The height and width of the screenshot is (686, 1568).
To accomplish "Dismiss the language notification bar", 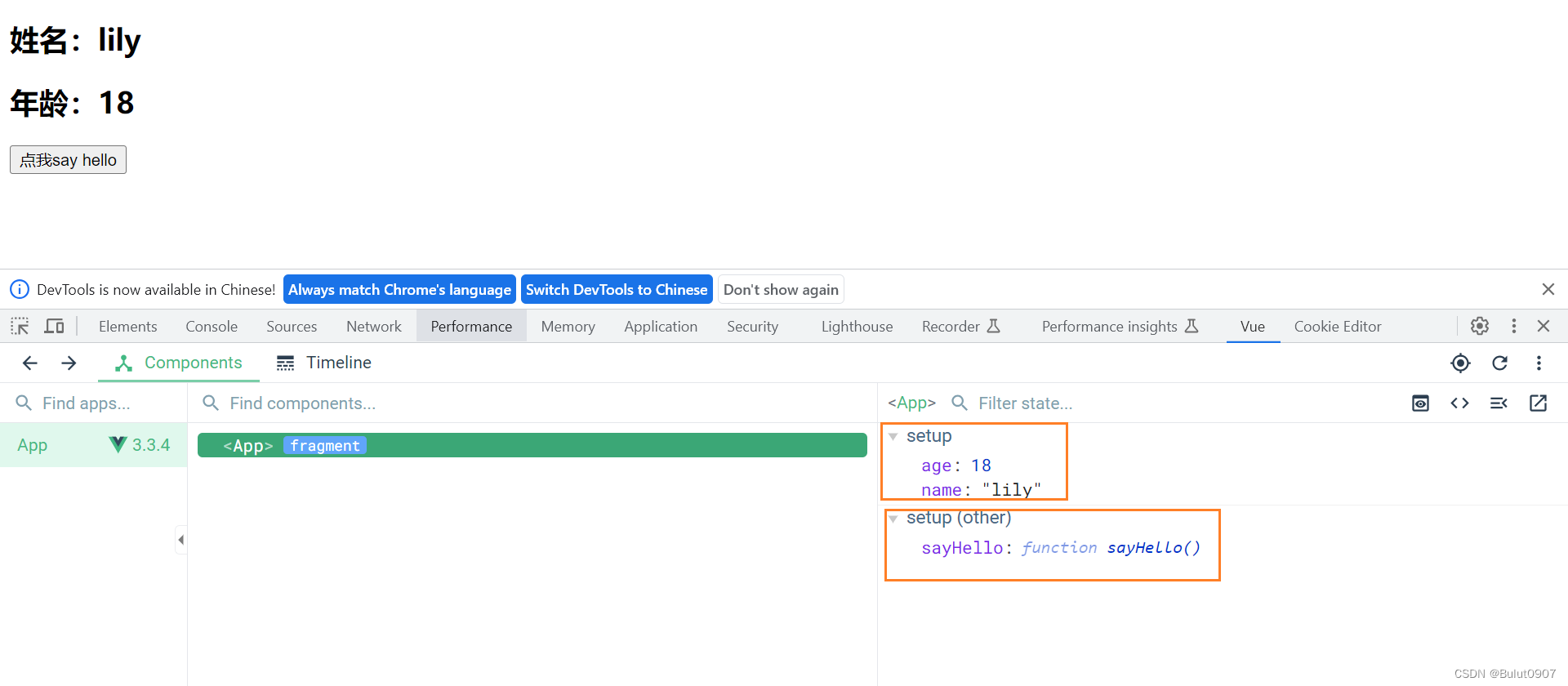I will tap(1548, 289).
